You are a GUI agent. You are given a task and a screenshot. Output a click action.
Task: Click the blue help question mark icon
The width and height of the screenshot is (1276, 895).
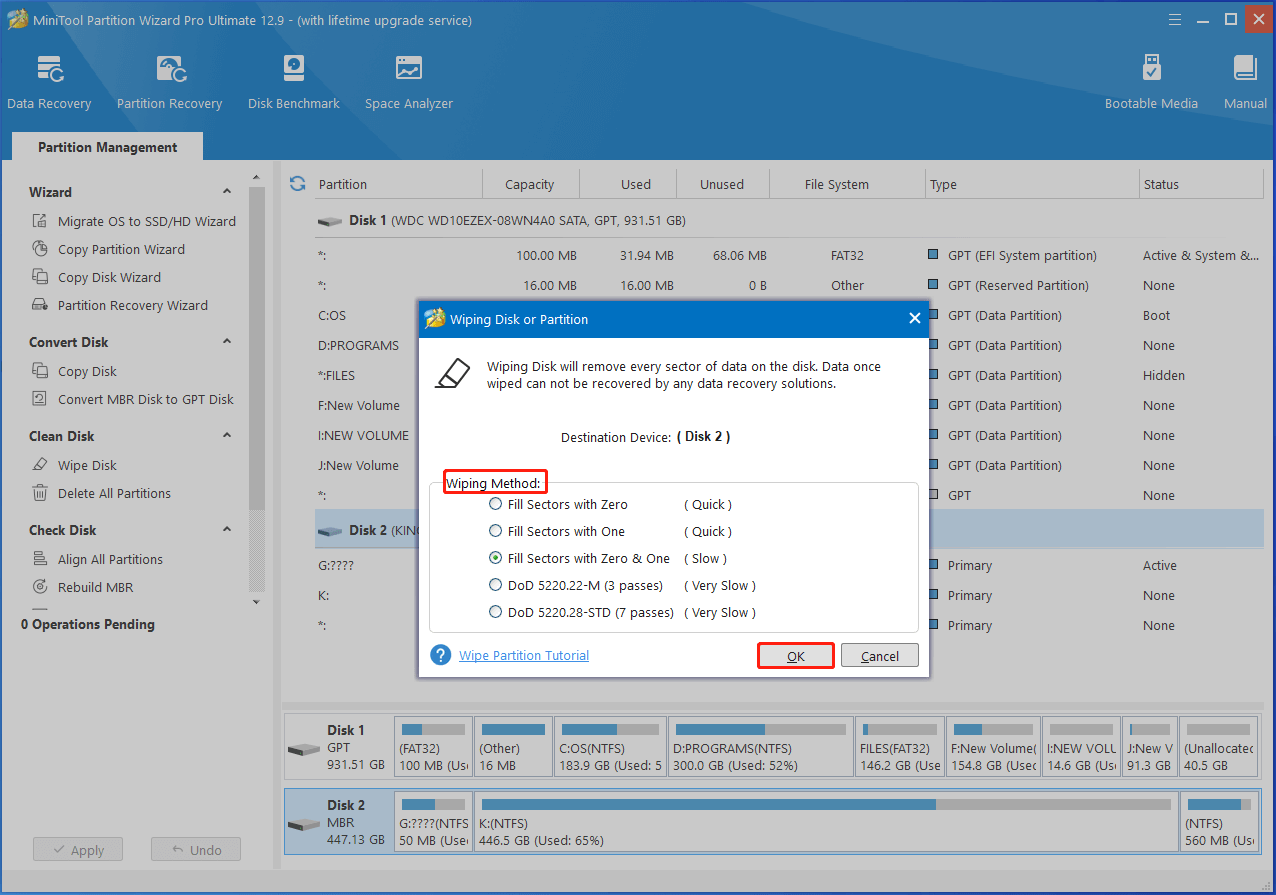point(441,655)
